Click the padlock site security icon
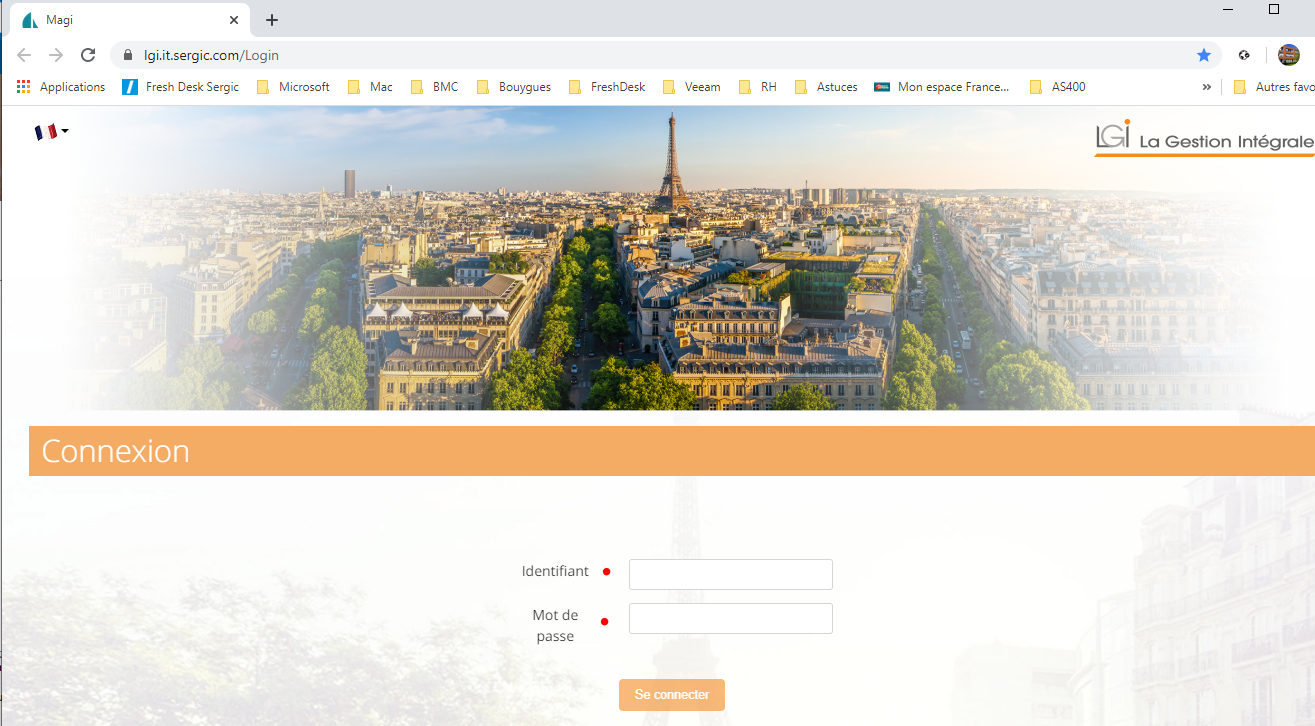 127,55
